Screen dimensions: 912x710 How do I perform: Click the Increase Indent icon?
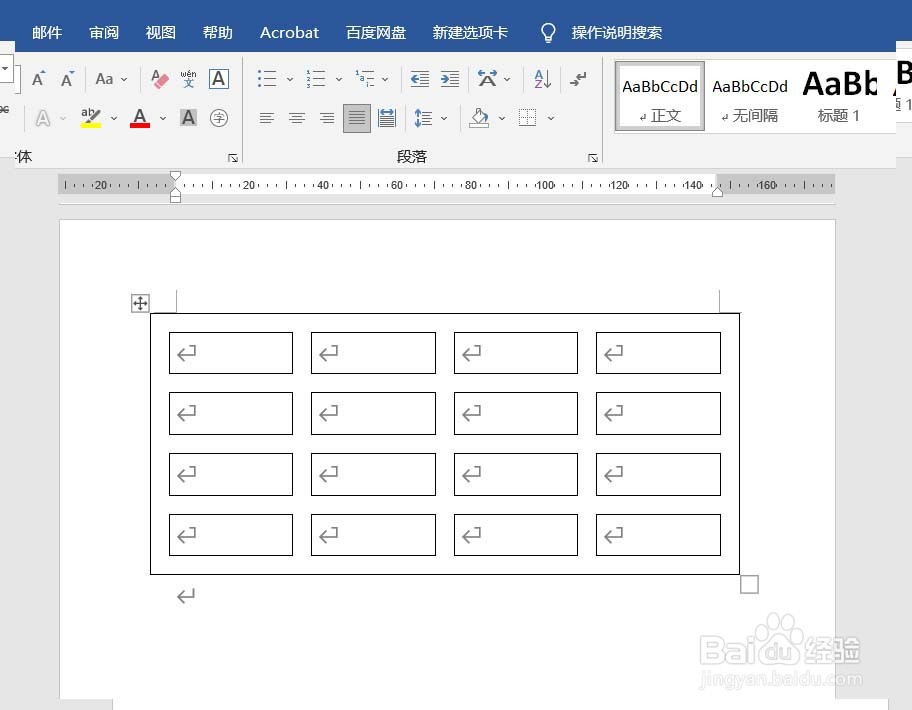[450, 79]
